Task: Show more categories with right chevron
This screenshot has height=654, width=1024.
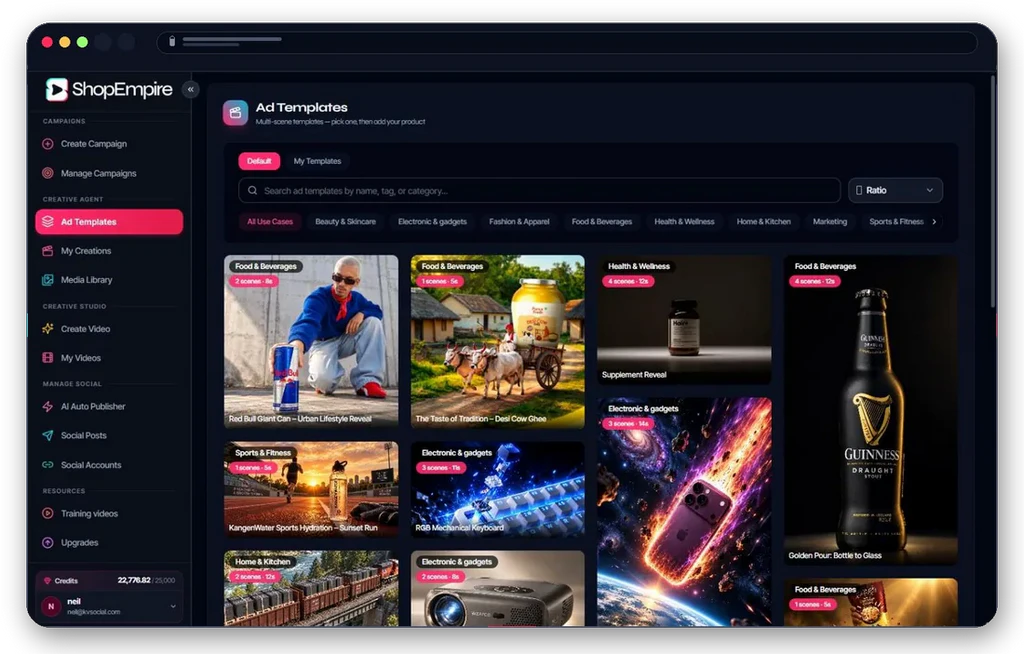Action: 935,221
